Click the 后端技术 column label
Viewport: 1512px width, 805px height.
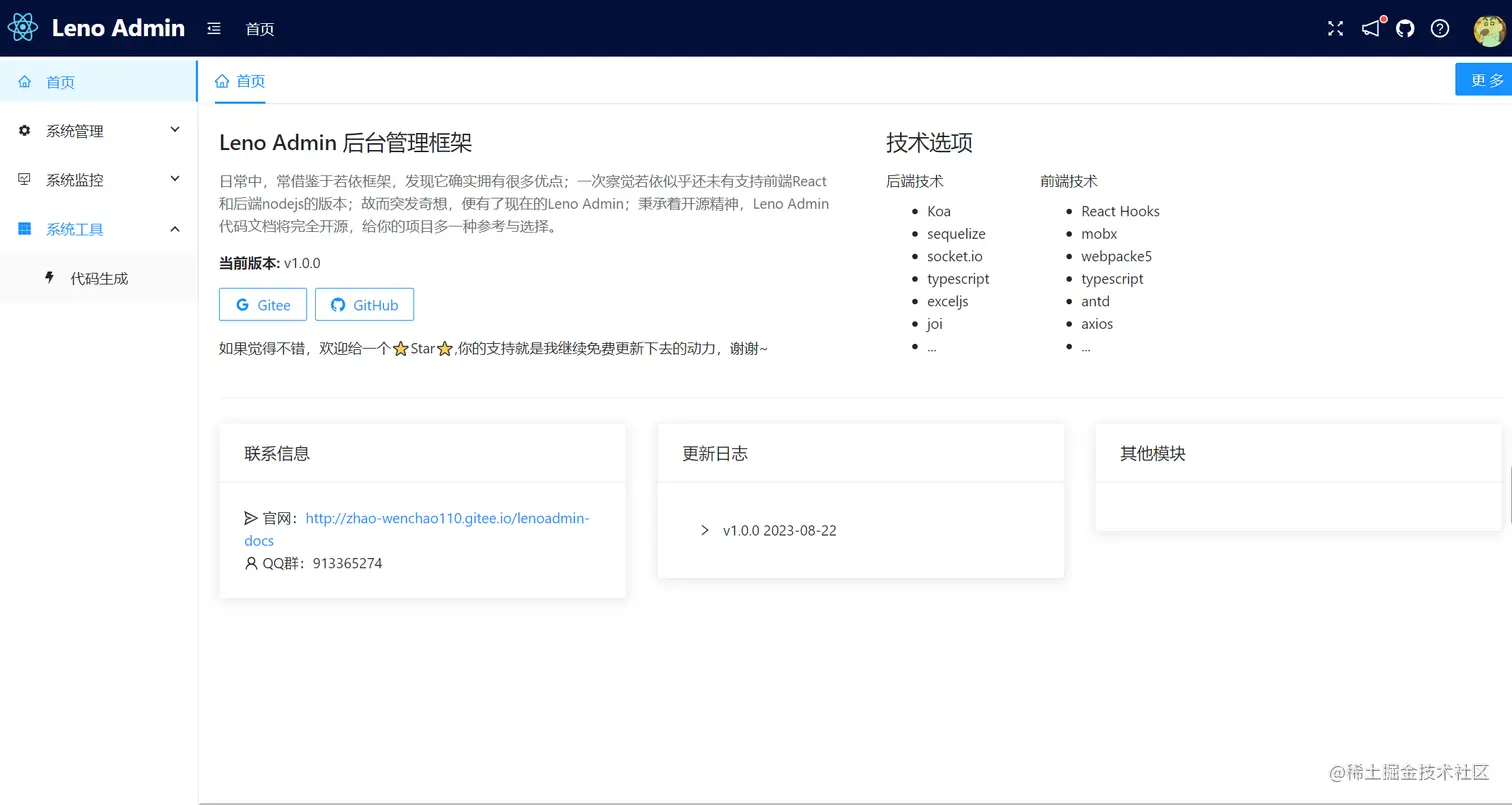point(915,181)
